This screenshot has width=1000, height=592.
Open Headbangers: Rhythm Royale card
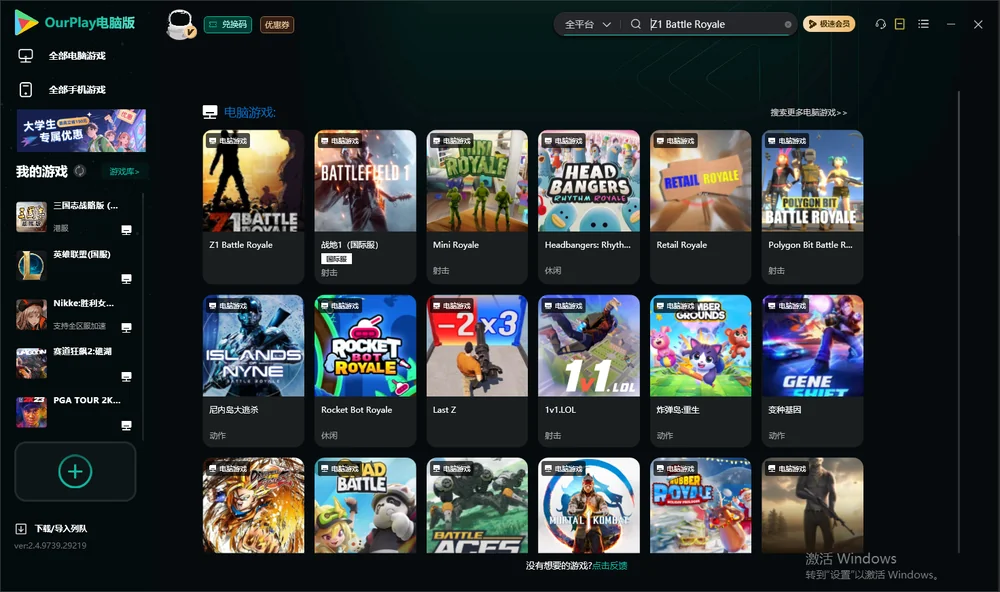(589, 207)
